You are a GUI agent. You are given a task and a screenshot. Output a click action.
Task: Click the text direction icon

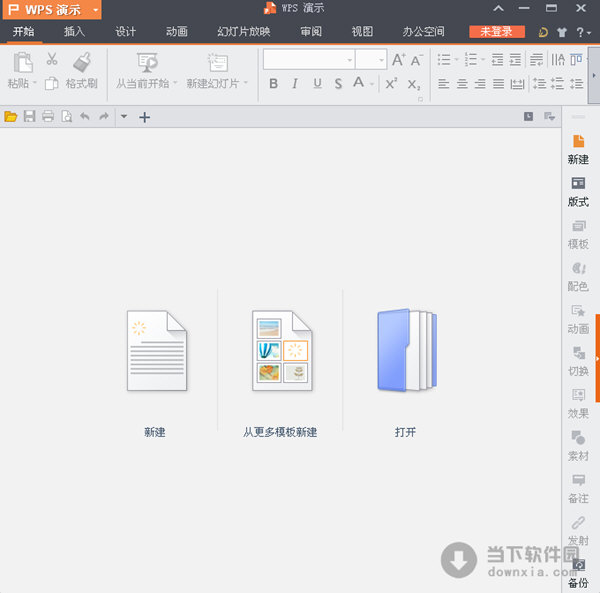point(558,60)
